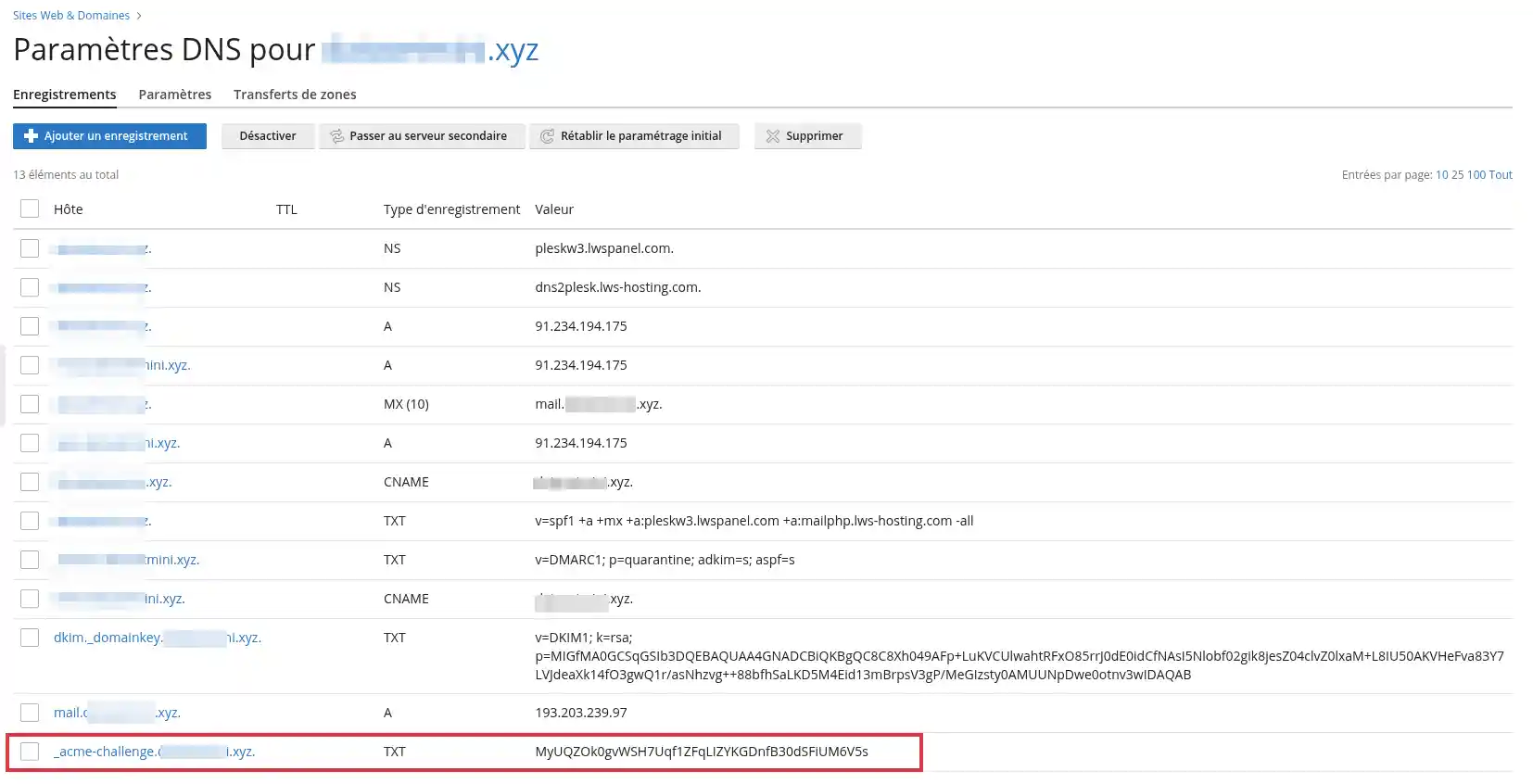Toggle the select-all checkbox in header row
The image size is (1533, 784).
(30, 209)
